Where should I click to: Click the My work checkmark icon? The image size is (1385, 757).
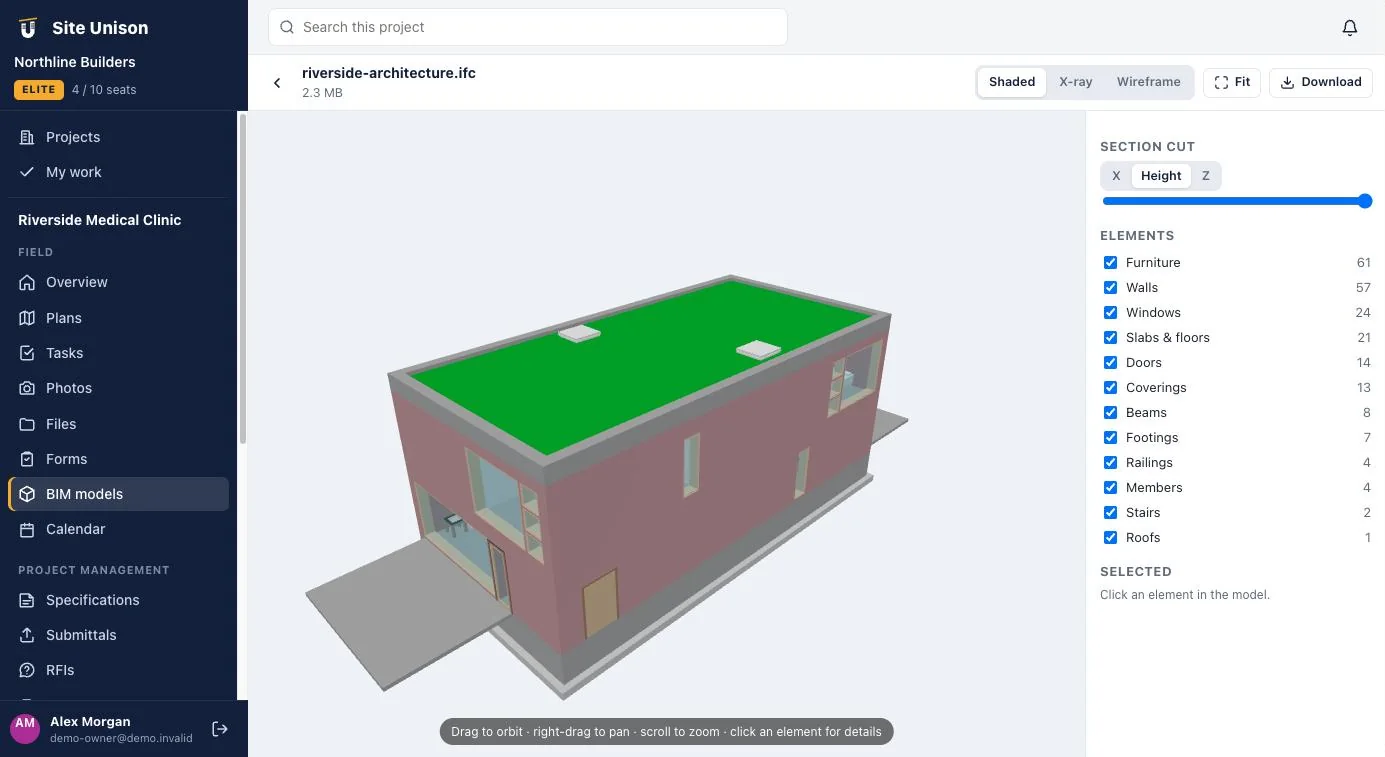[x=27, y=172]
